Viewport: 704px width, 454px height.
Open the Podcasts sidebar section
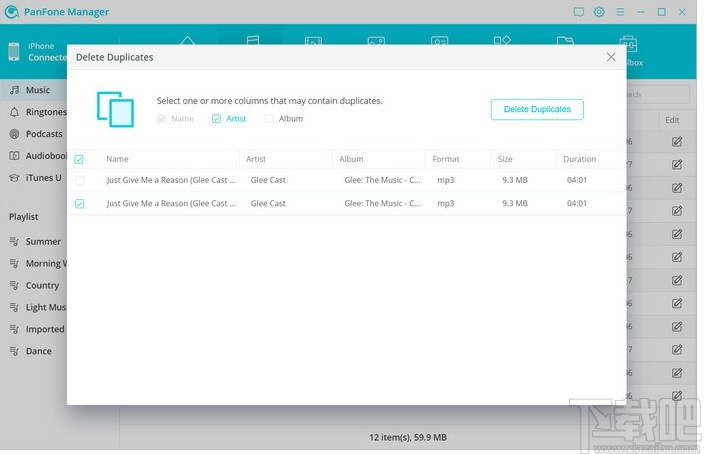[x=34, y=134]
